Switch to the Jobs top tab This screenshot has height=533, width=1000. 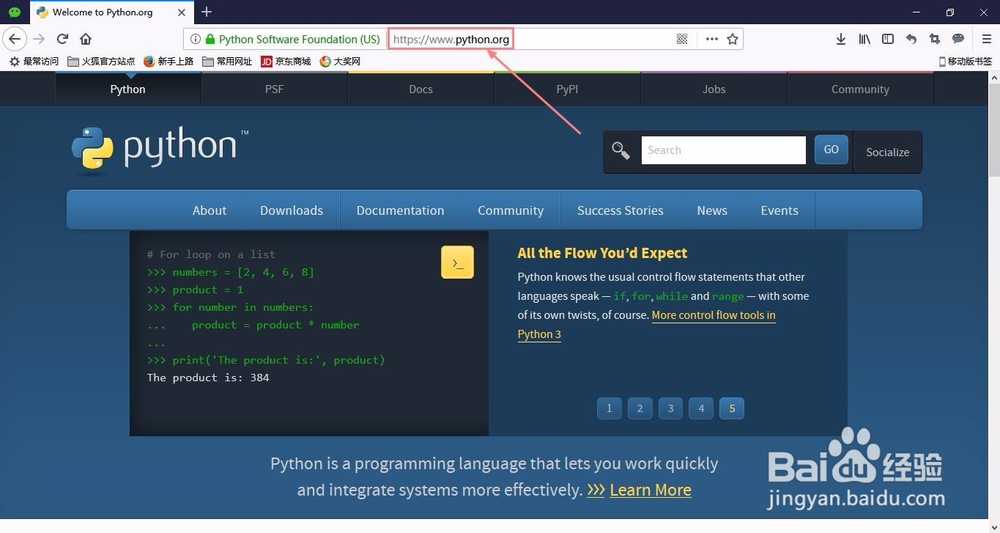[714, 89]
